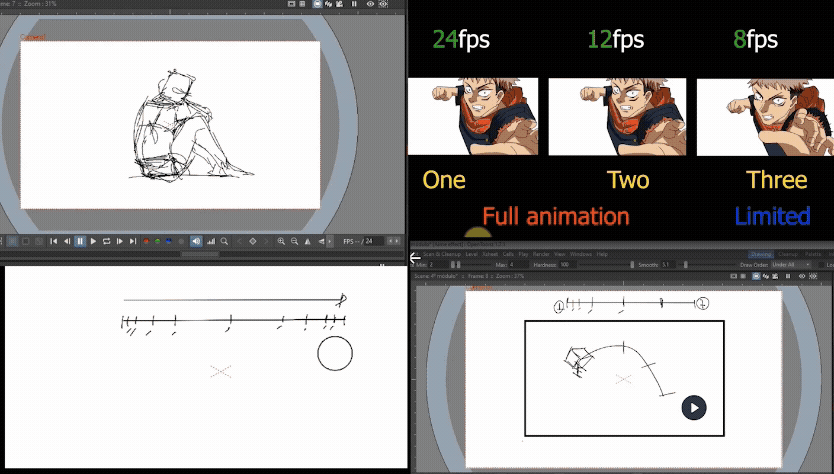This screenshot has height=474, width=834.
Task: Open the Cells menu
Action: (x=508, y=254)
